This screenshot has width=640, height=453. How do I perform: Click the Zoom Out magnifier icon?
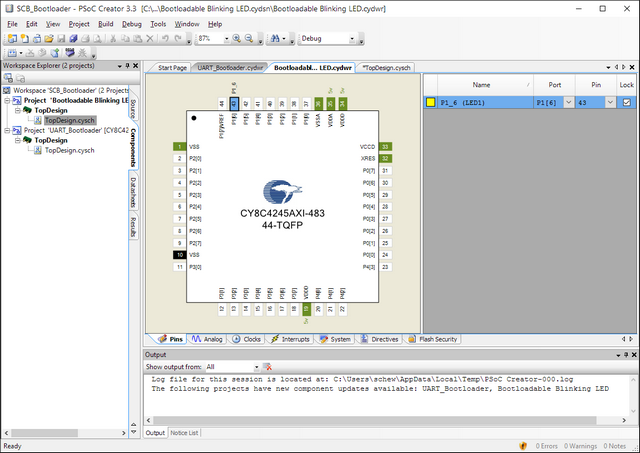[x=249, y=38]
